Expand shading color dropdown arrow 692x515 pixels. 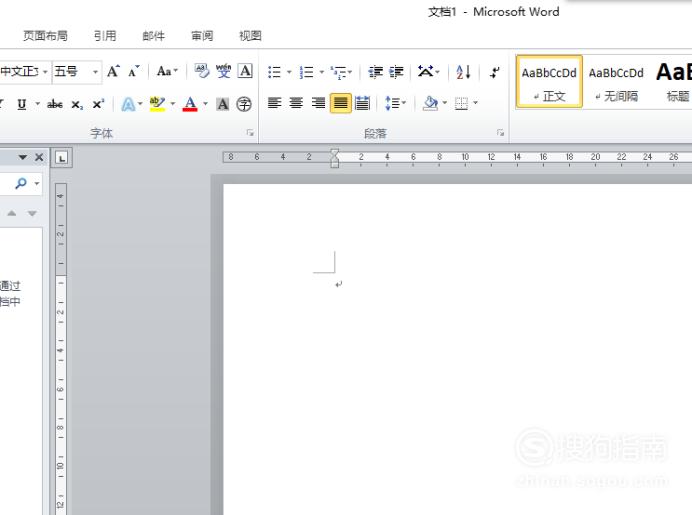tap(444, 103)
